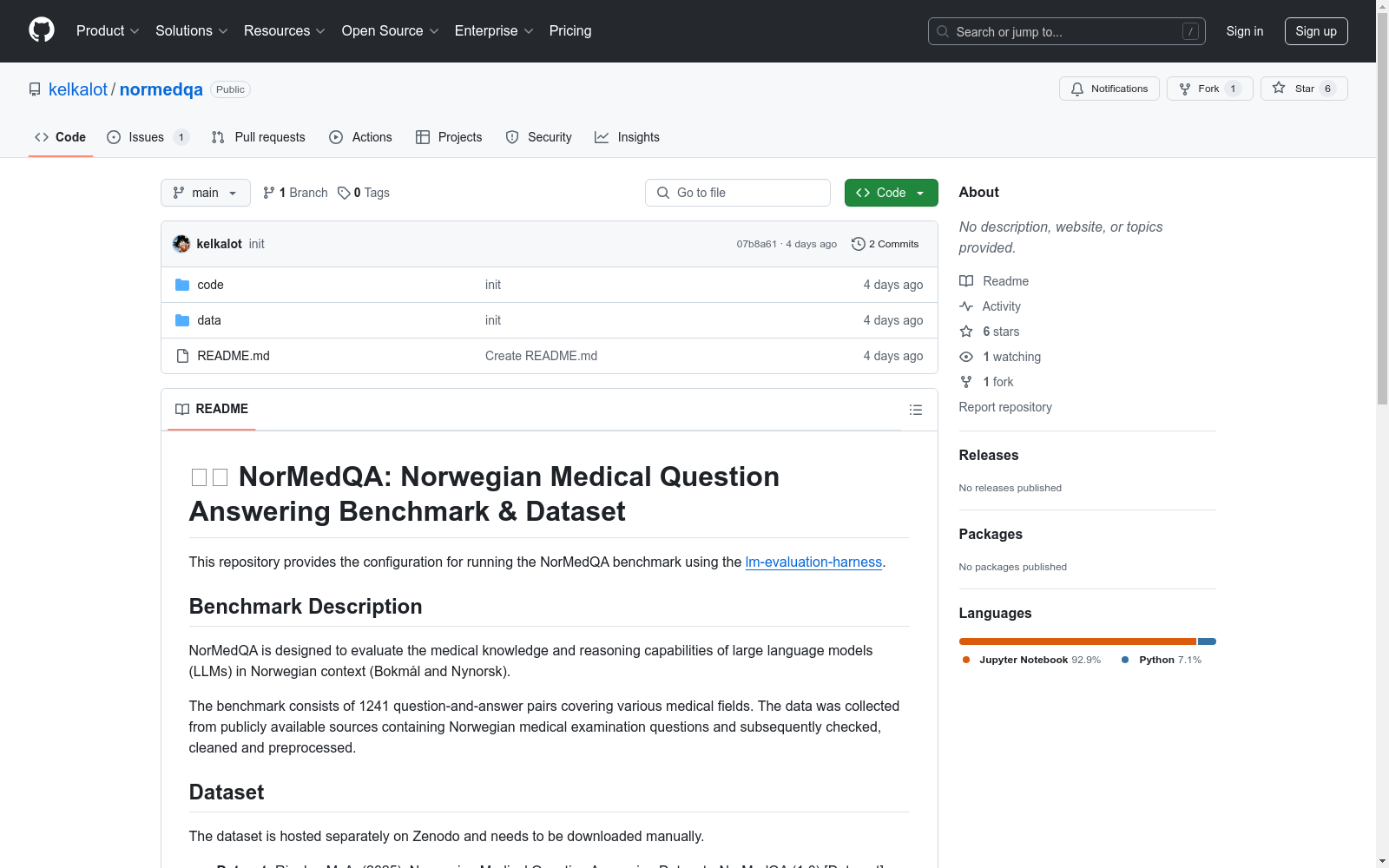Viewport: 1389px width, 868px height.
Task: View the 6 stars link
Action: pos(990,332)
